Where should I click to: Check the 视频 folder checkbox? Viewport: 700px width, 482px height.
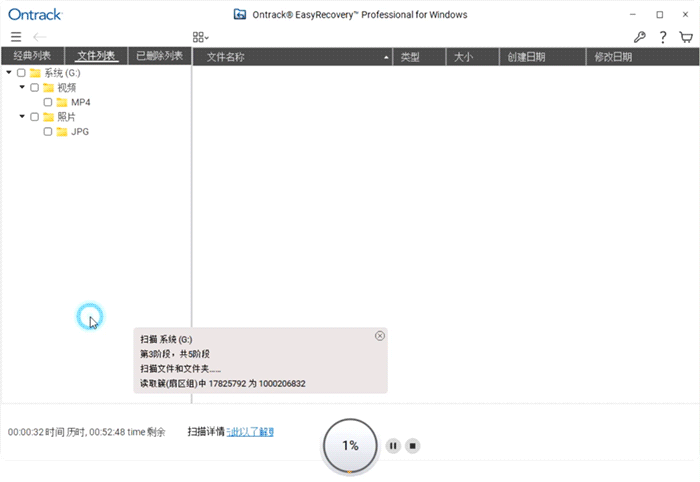pos(34,87)
